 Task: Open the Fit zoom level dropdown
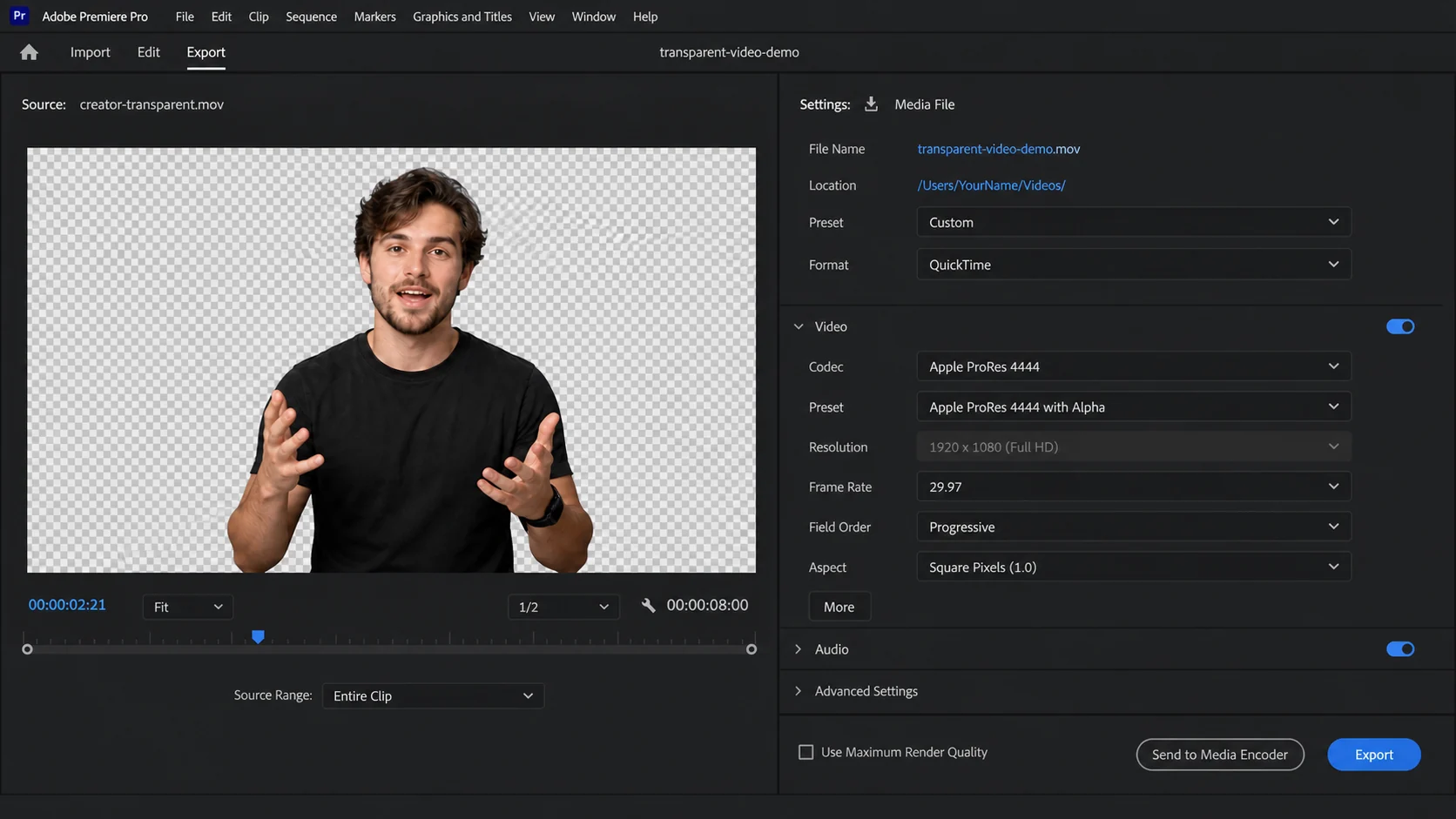[188, 607]
